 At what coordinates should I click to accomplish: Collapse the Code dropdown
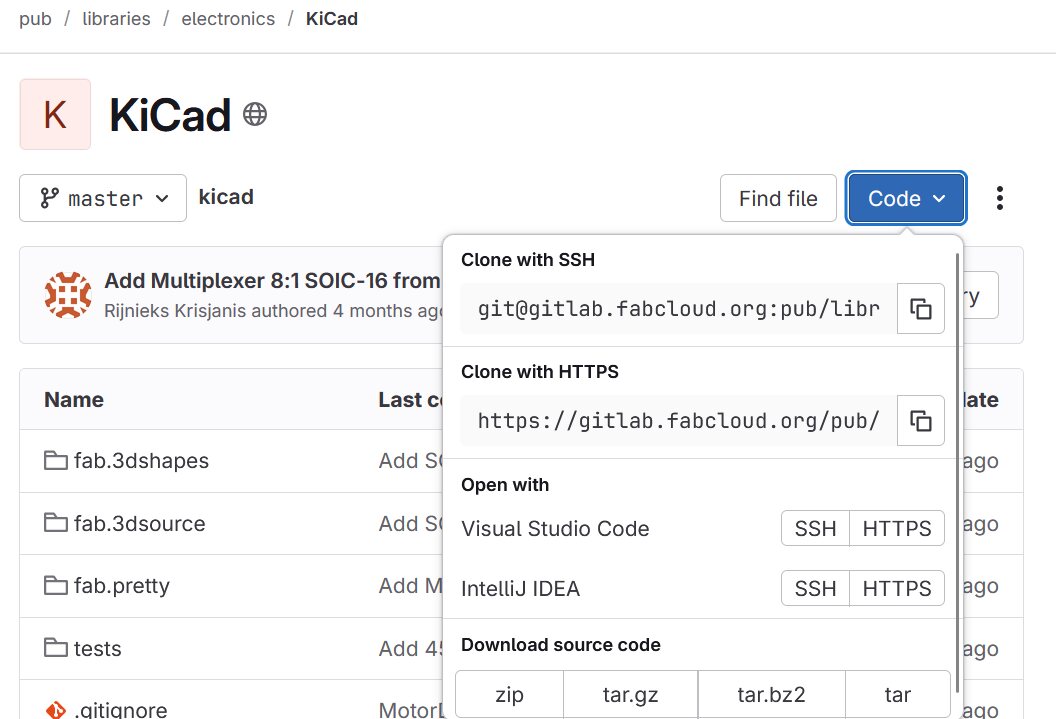click(x=905, y=197)
